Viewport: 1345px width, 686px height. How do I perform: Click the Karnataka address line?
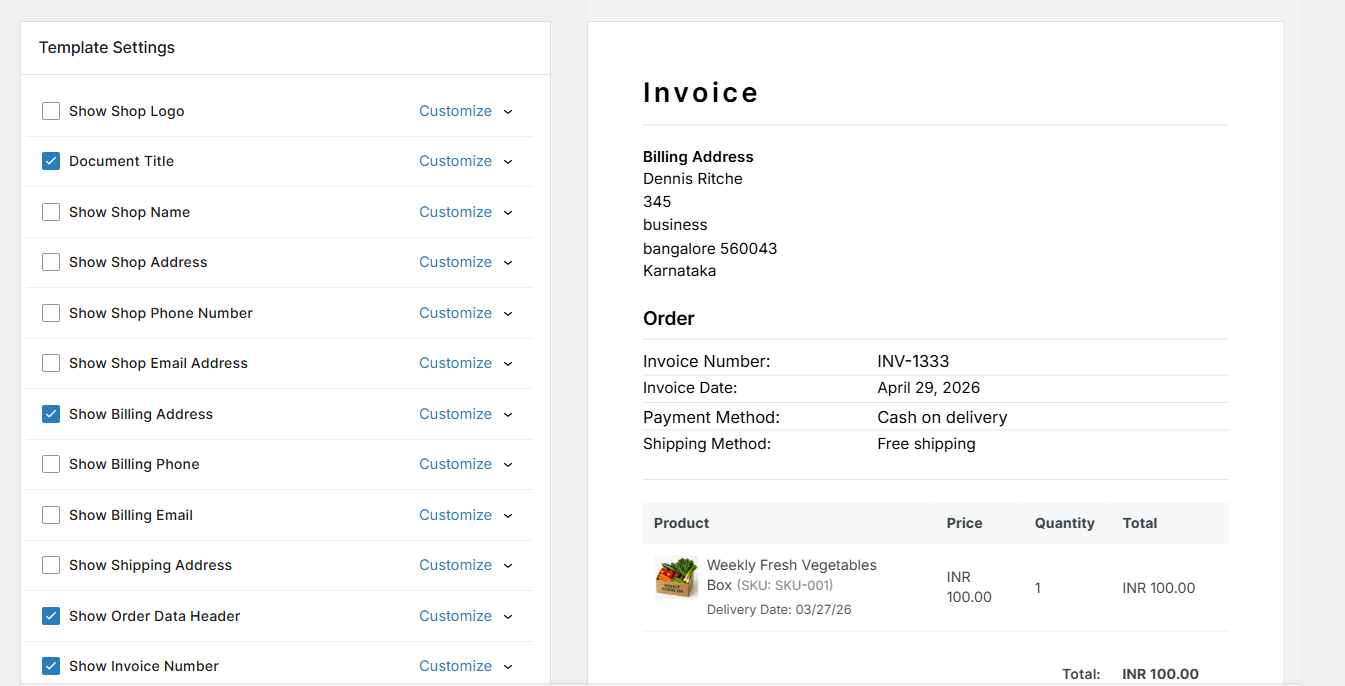680,271
